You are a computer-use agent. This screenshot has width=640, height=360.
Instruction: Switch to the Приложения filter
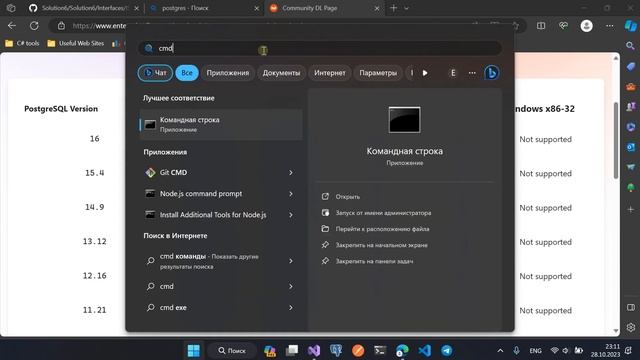pos(227,73)
